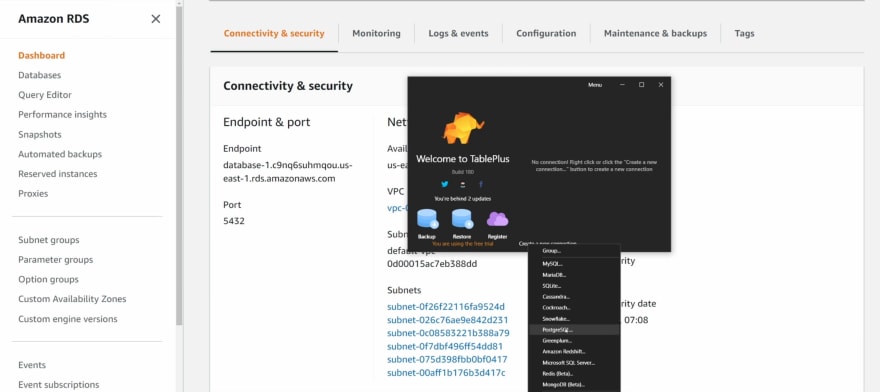This screenshot has width=880, height=392.
Task: Click the port value 5432
Action: click(x=234, y=221)
